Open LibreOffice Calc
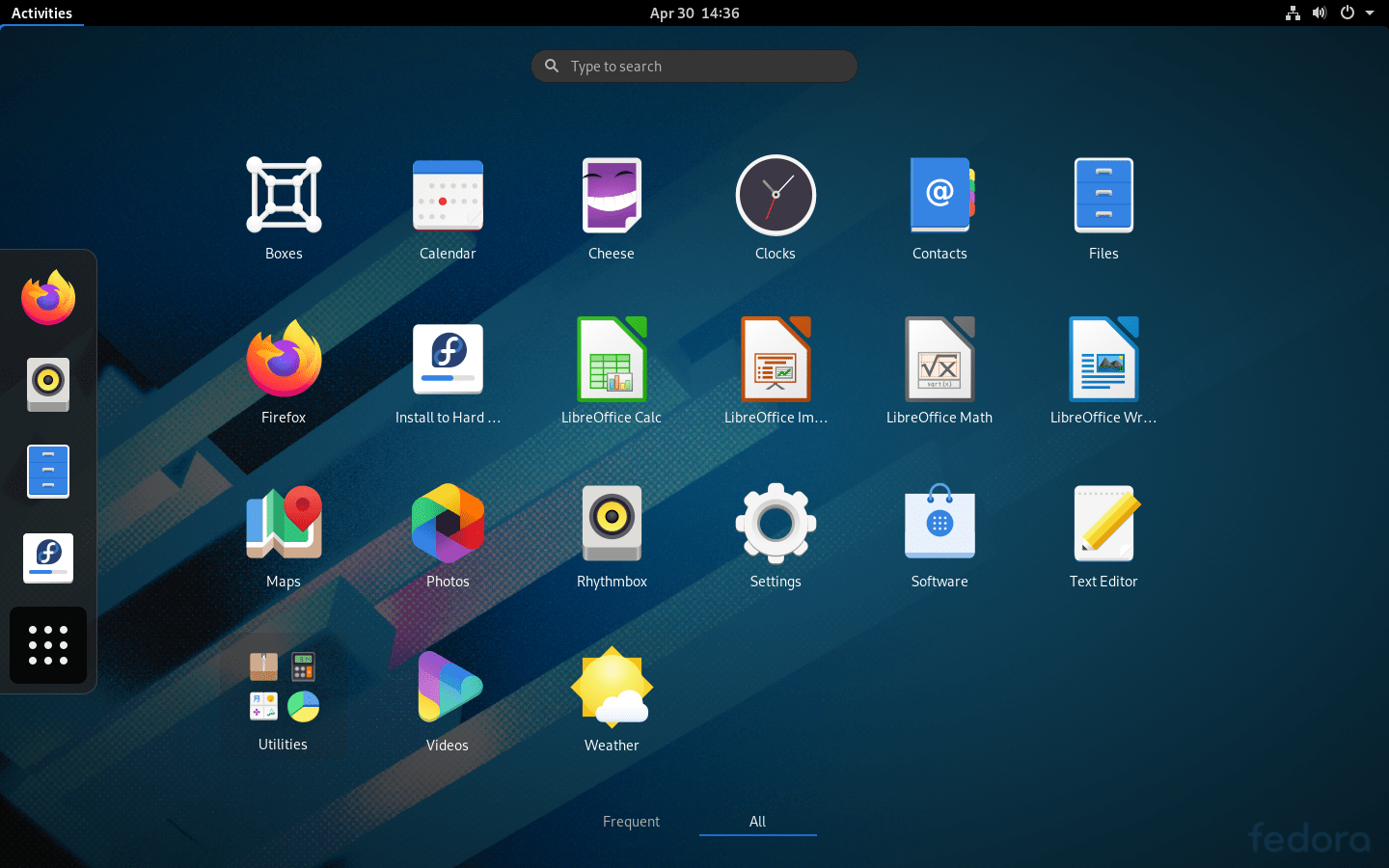The width and height of the screenshot is (1389, 868). point(612,360)
